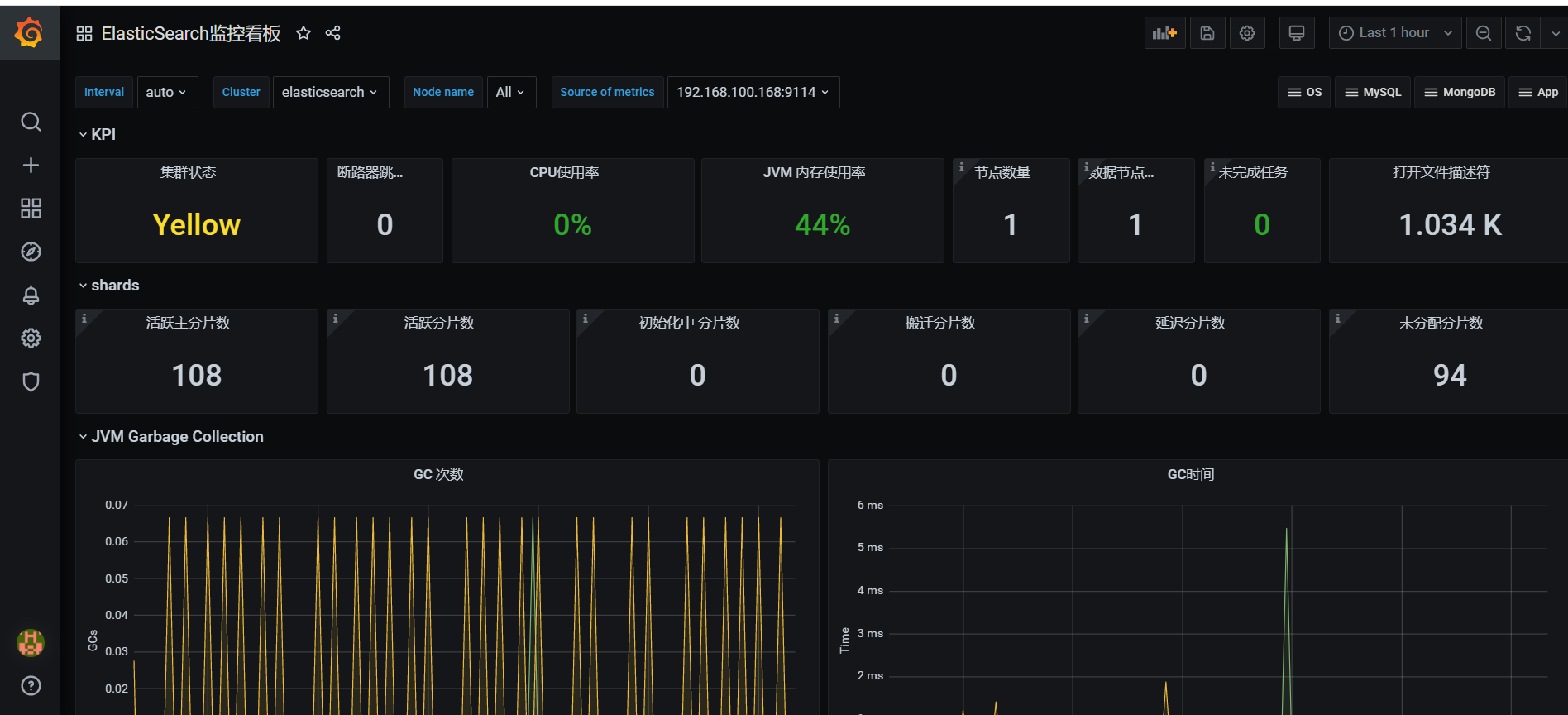This screenshot has height=715, width=1568.
Task: Open the MySQL dashboard link
Action: pos(1373,92)
